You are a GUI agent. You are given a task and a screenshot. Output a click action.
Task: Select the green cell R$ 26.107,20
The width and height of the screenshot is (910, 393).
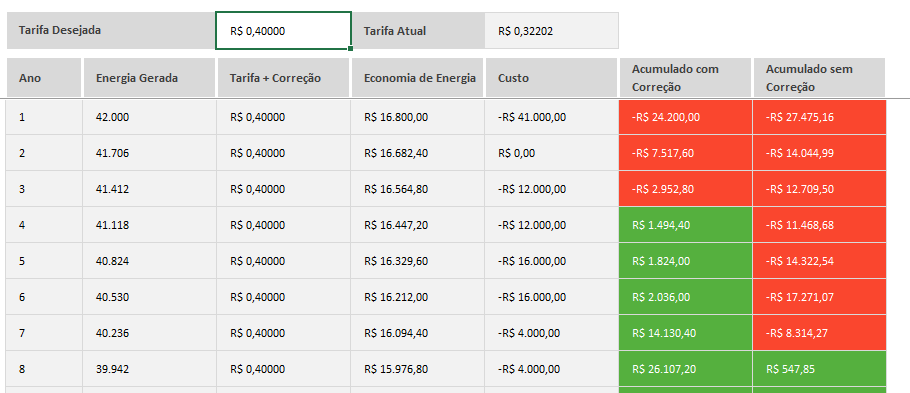click(x=685, y=369)
